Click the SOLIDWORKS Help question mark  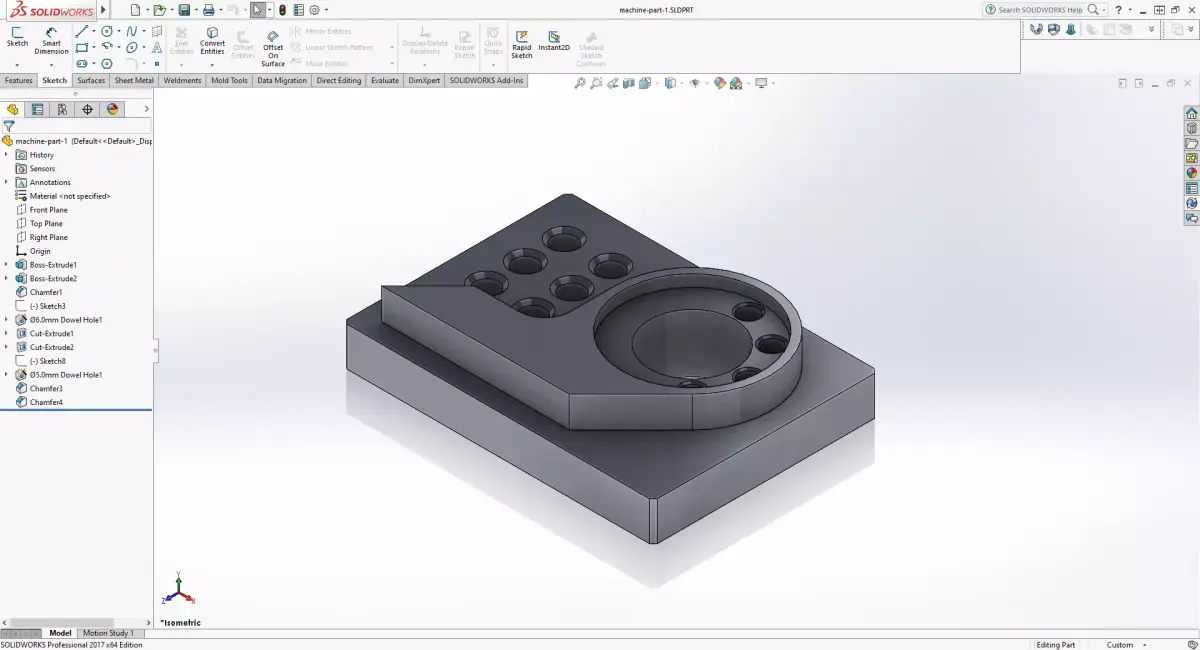point(1117,9)
